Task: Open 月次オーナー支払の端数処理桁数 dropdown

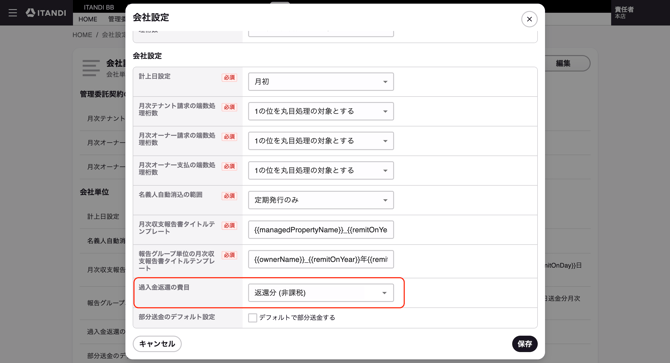Action: point(321,170)
